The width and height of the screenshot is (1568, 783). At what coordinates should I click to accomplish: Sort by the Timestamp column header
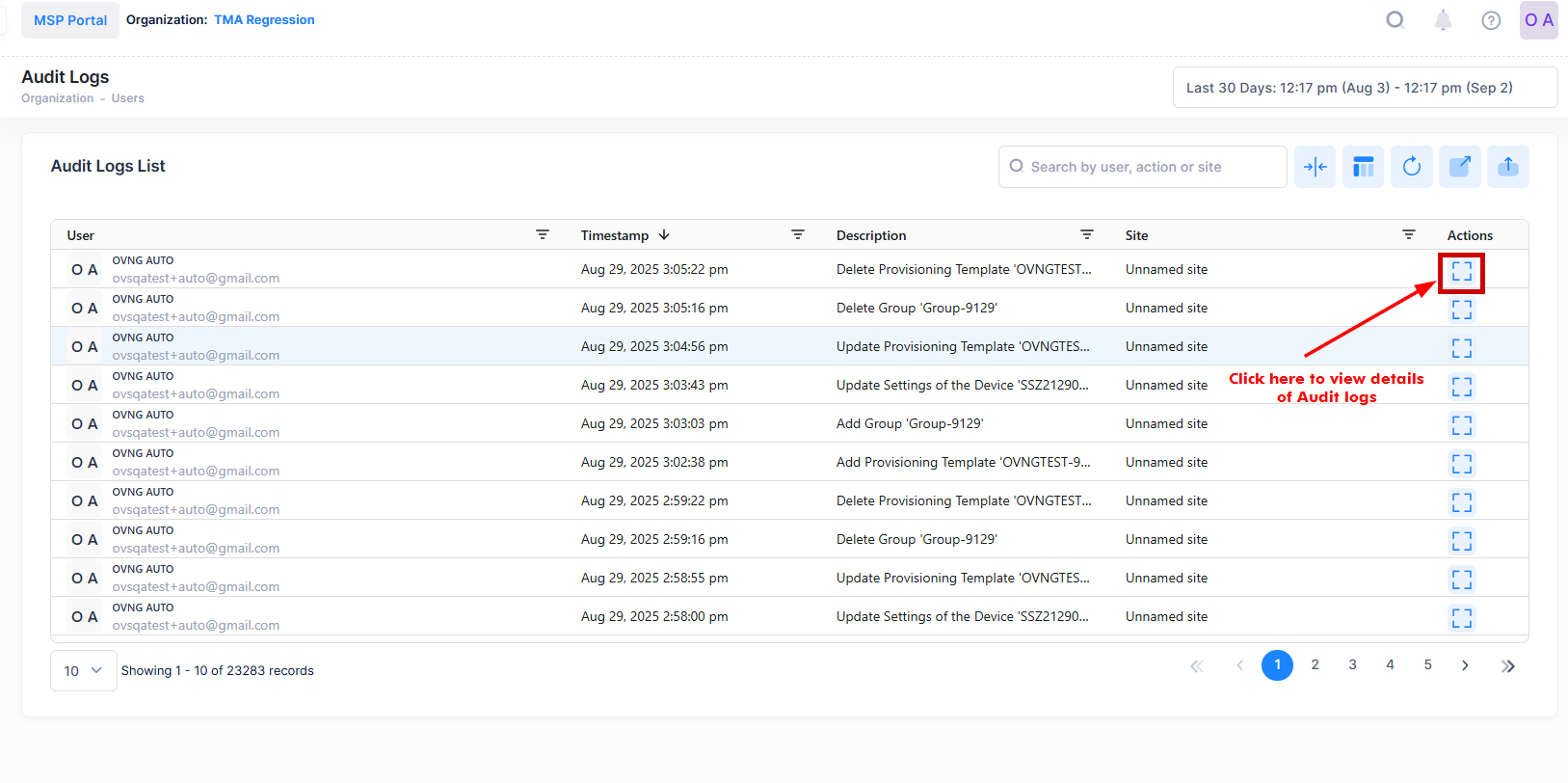coord(615,235)
